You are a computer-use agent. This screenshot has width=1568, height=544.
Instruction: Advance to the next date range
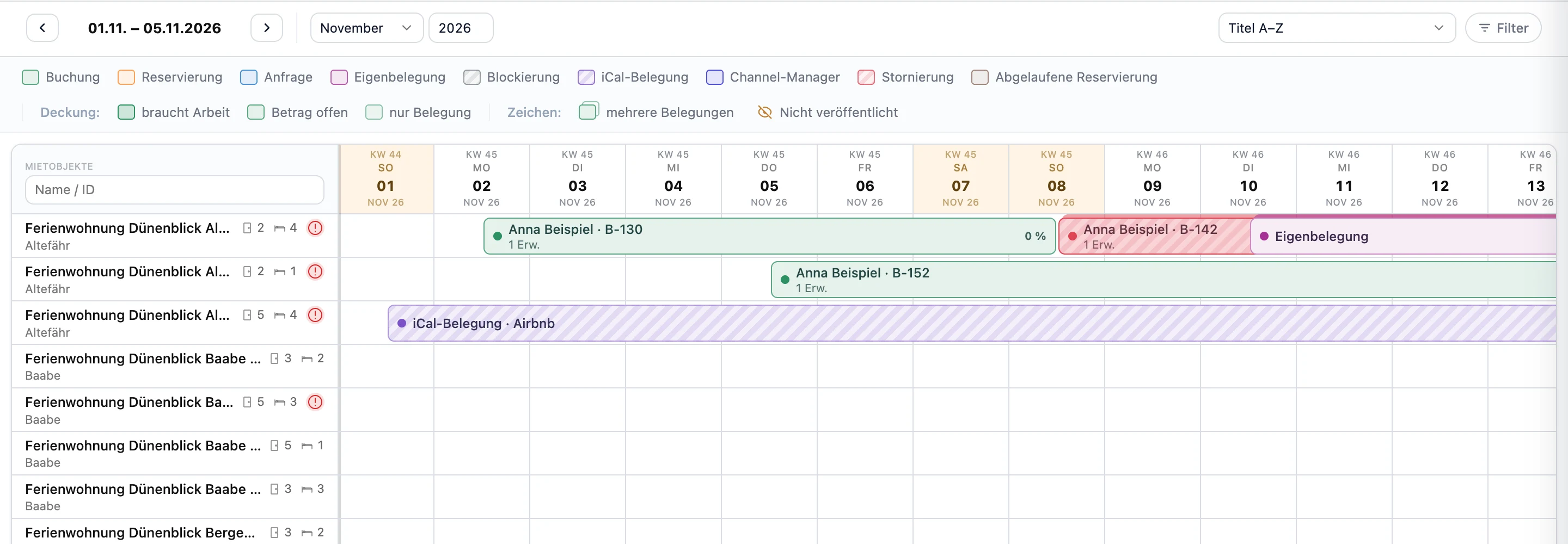tap(267, 28)
